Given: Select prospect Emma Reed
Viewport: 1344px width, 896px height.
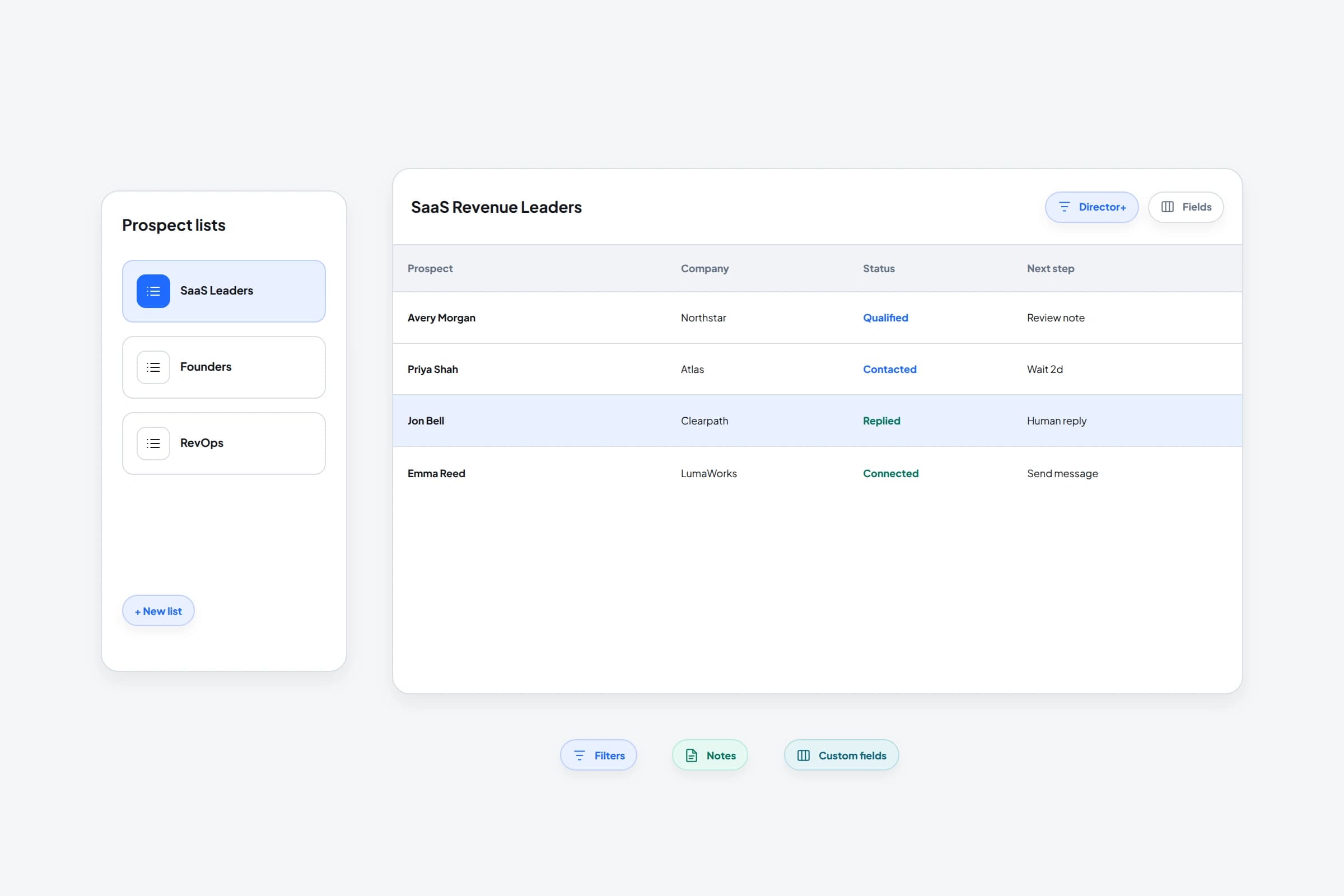Looking at the screenshot, I should coord(436,473).
